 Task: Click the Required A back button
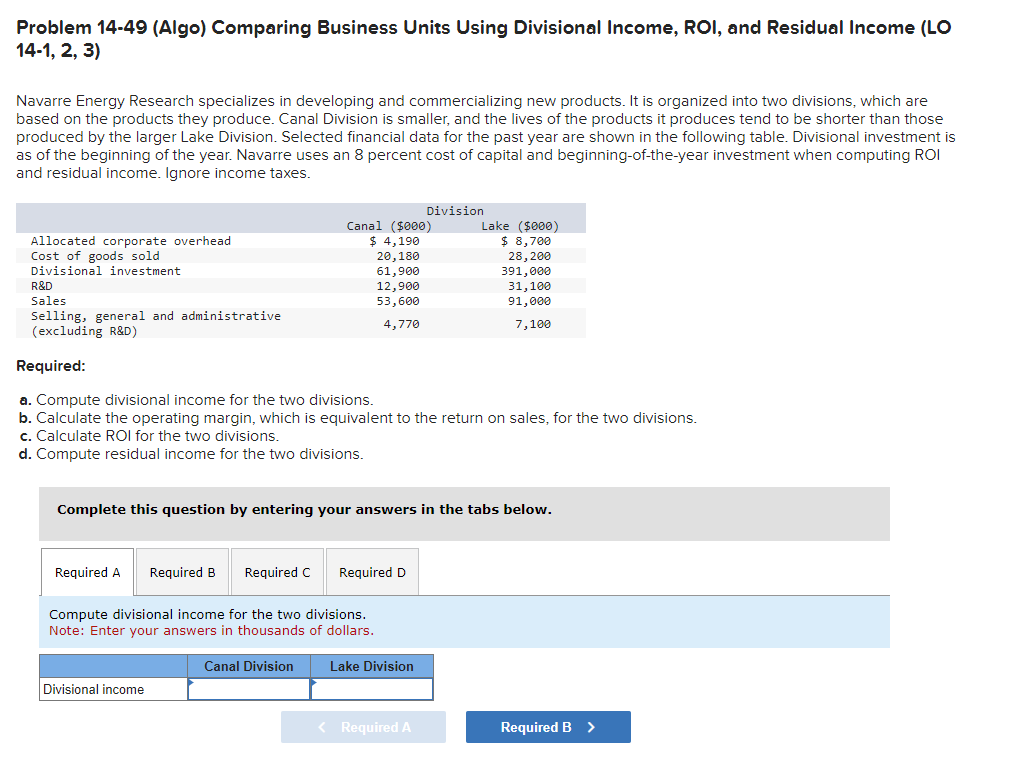(x=363, y=727)
